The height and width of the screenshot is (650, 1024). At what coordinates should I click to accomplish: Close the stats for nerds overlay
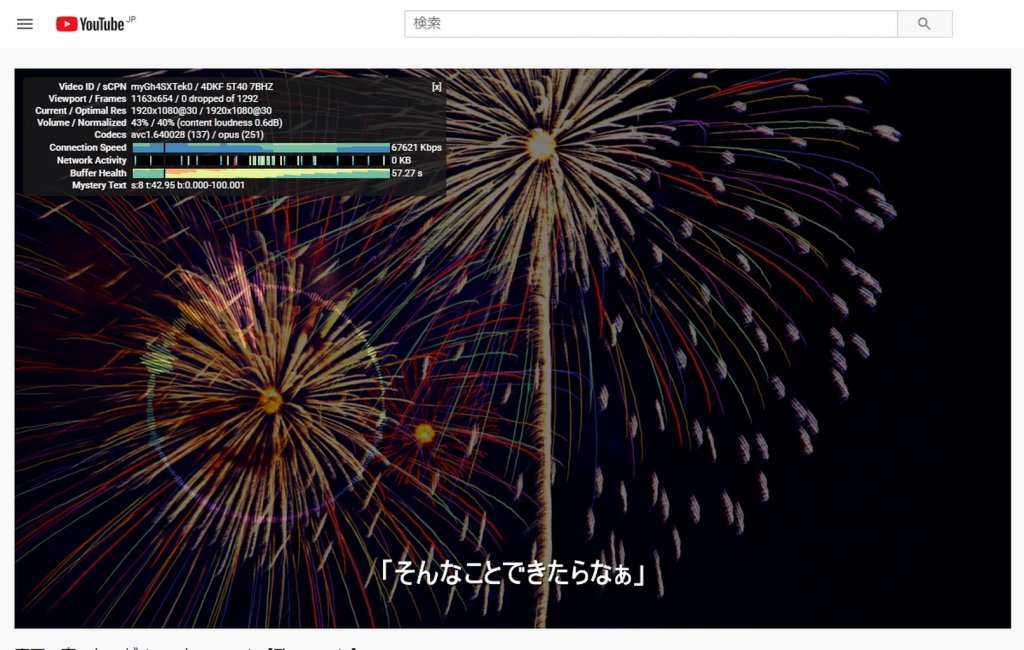436,87
